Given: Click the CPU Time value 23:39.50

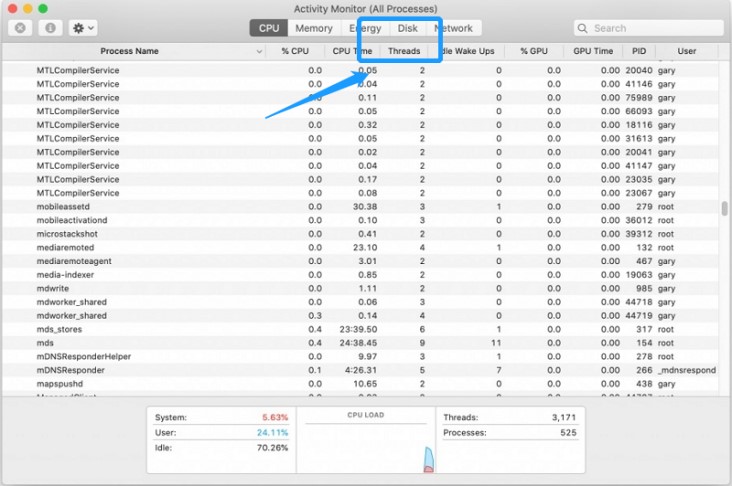Looking at the screenshot, I should pyautogui.click(x=358, y=330).
